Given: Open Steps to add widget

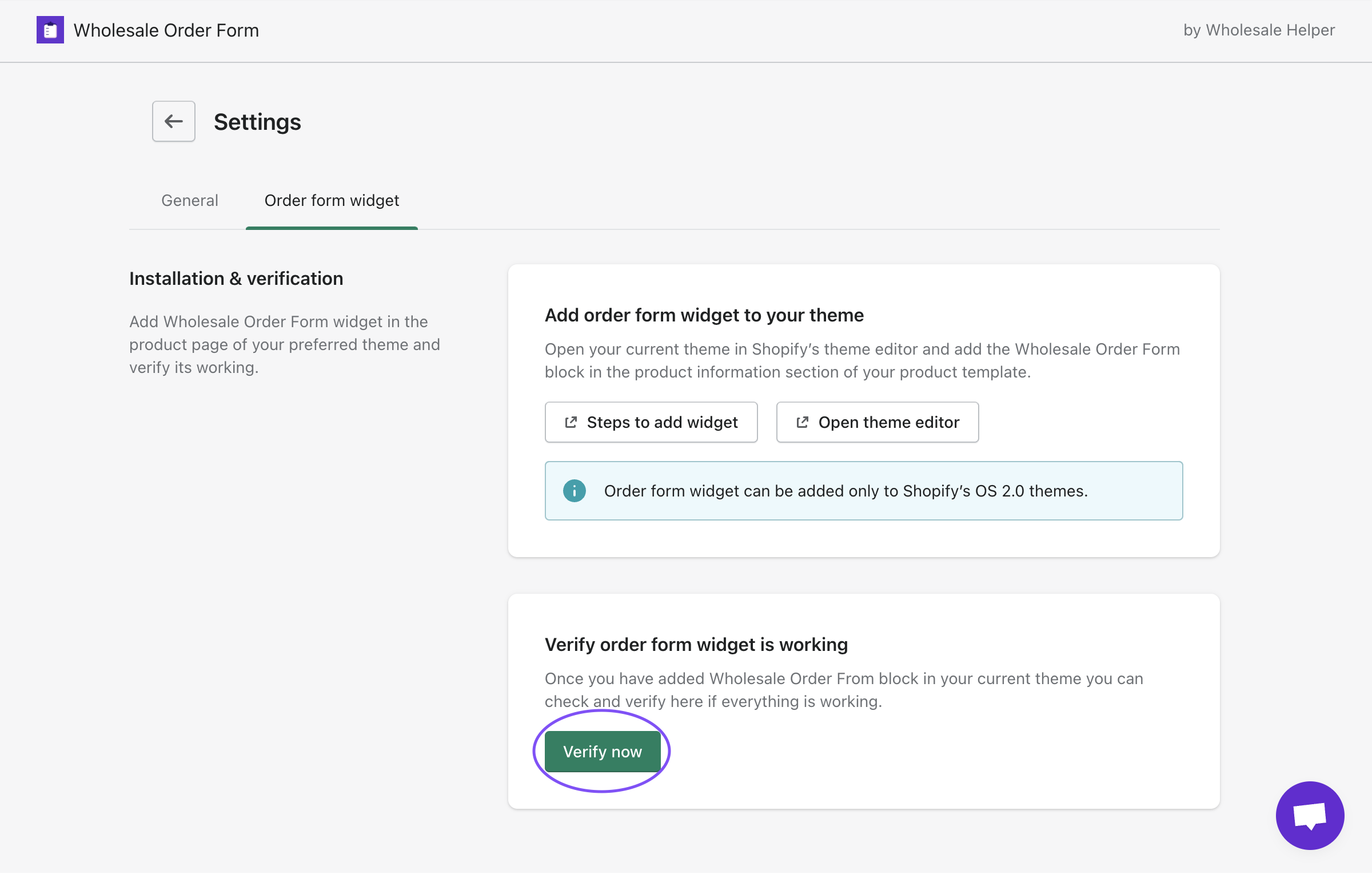Looking at the screenshot, I should [651, 422].
